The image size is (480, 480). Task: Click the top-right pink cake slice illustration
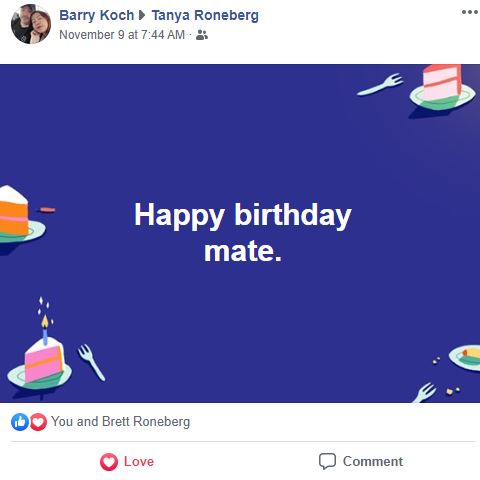click(x=442, y=83)
